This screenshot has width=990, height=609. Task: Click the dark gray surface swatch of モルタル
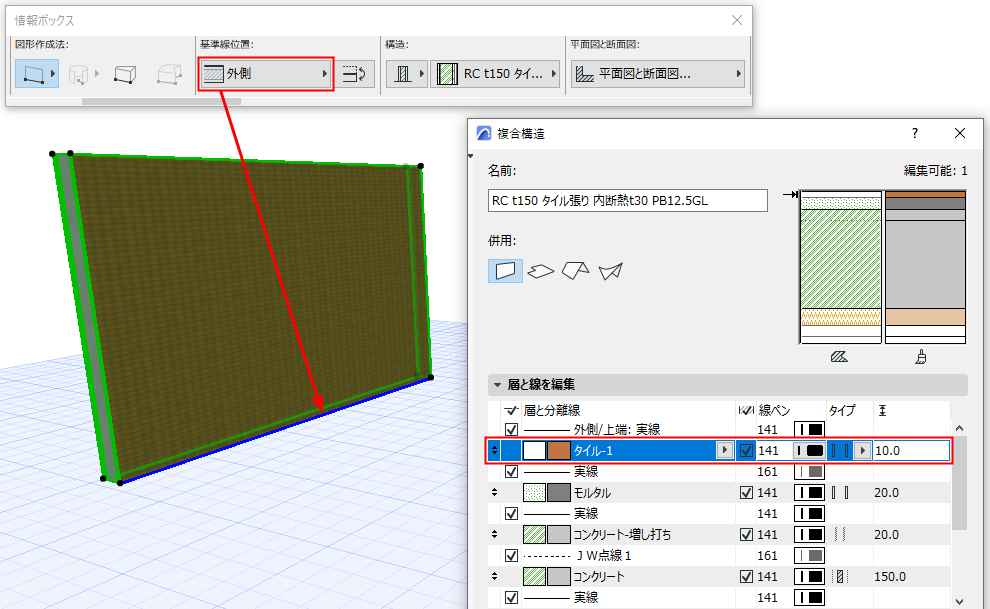pos(559,492)
